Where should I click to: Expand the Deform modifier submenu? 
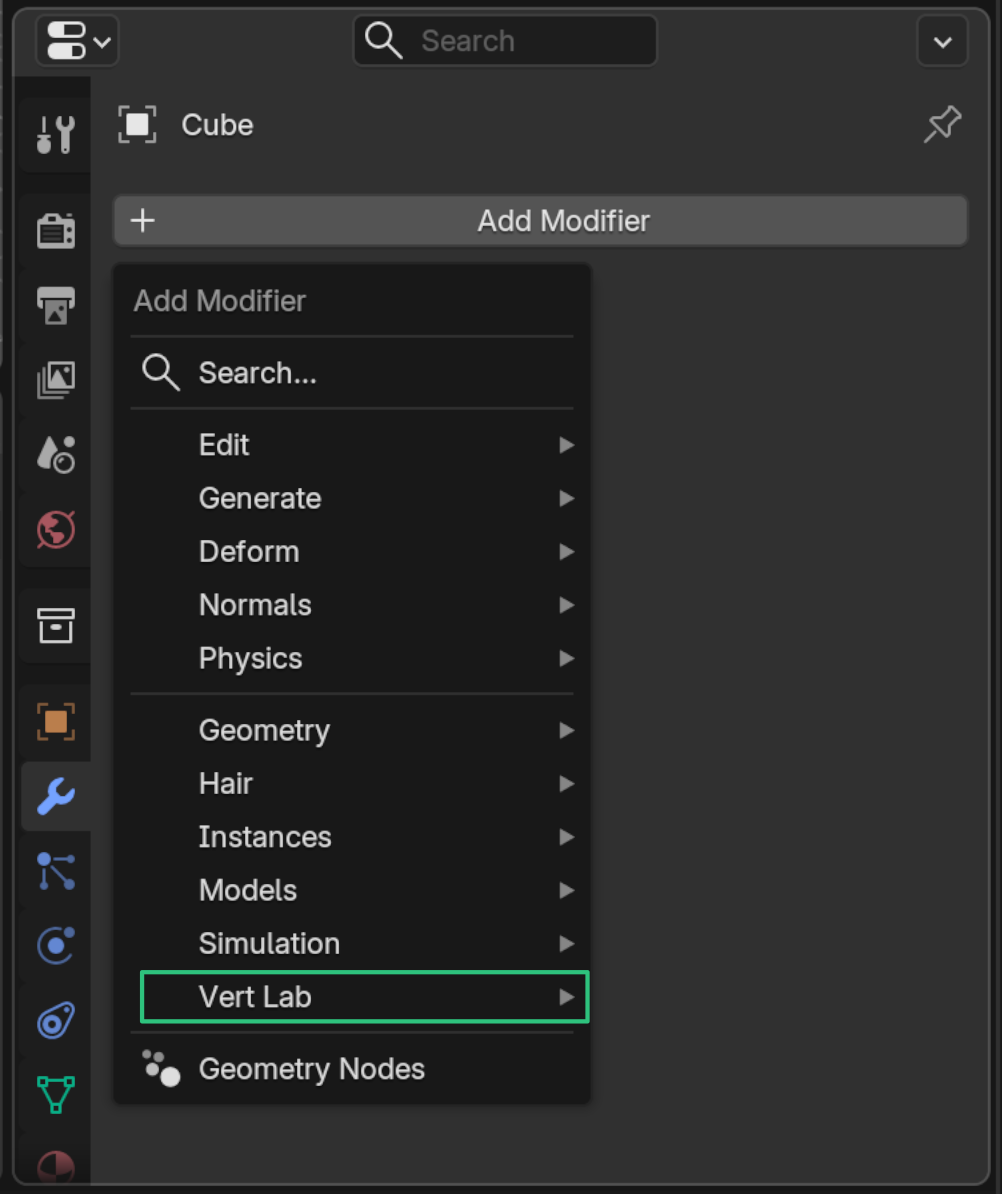tap(352, 551)
